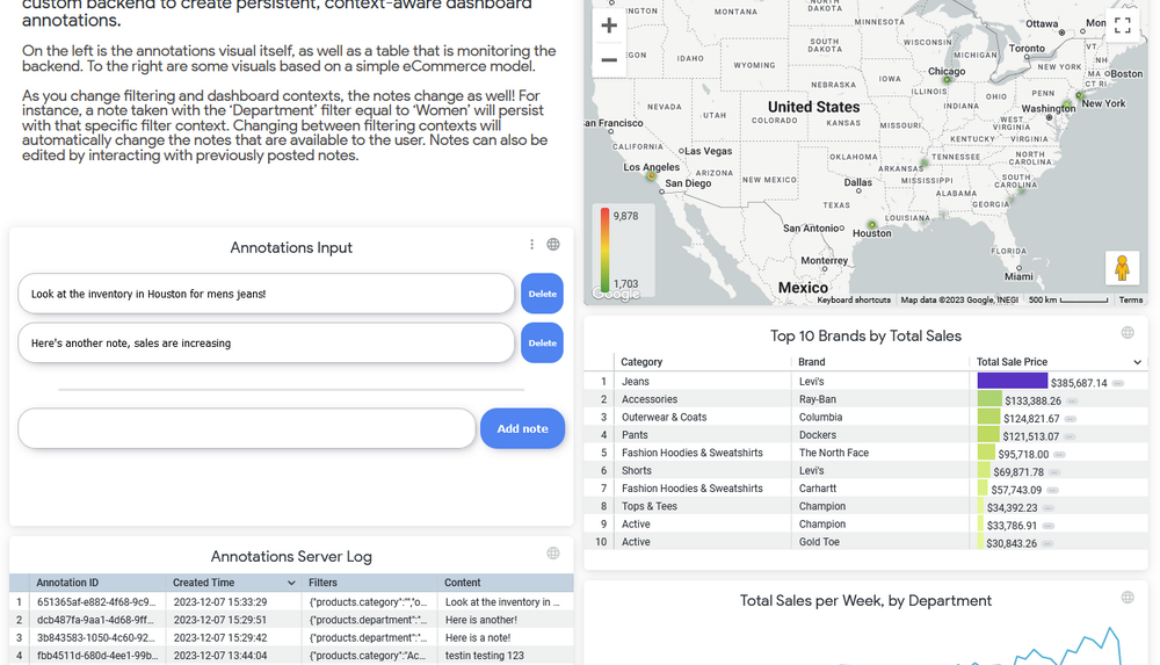Click the new note input field
Image resolution: width=1160 pixels, height=665 pixels.
click(247, 428)
